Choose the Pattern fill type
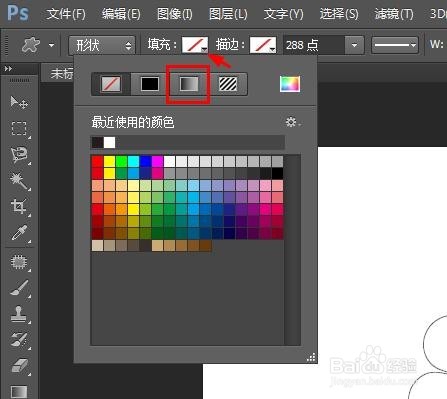Image resolution: width=447 pixels, height=399 pixels. (x=228, y=84)
